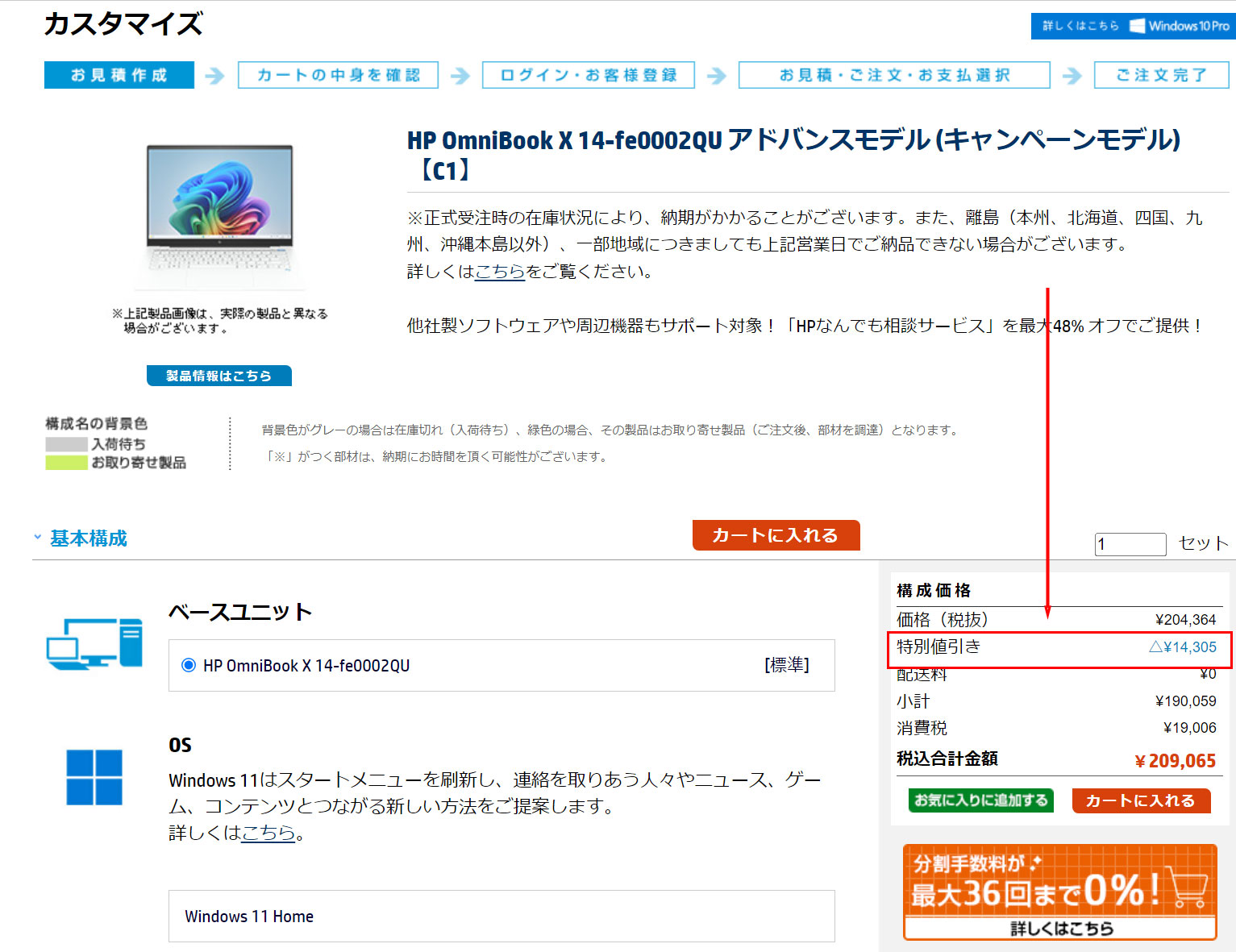Image resolution: width=1236 pixels, height=952 pixels.
Task: Click the arrow after お見積作成 step
Action: pyautogui.click(x=214, y=76)
